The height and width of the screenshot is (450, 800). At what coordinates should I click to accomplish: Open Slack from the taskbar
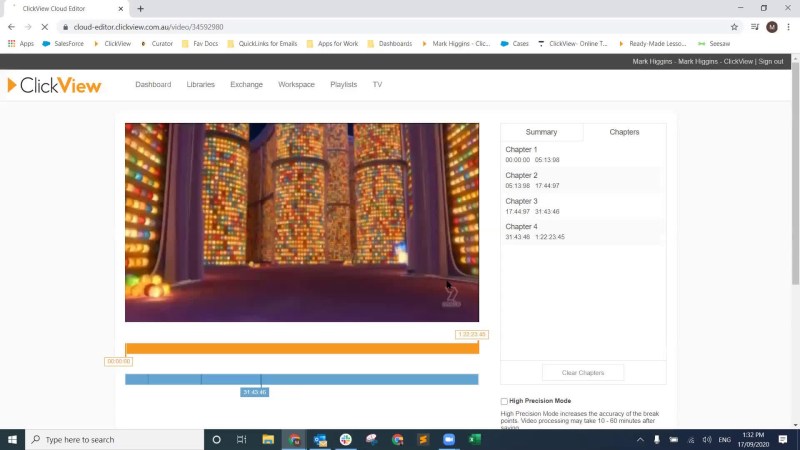[x=346, y=439]
